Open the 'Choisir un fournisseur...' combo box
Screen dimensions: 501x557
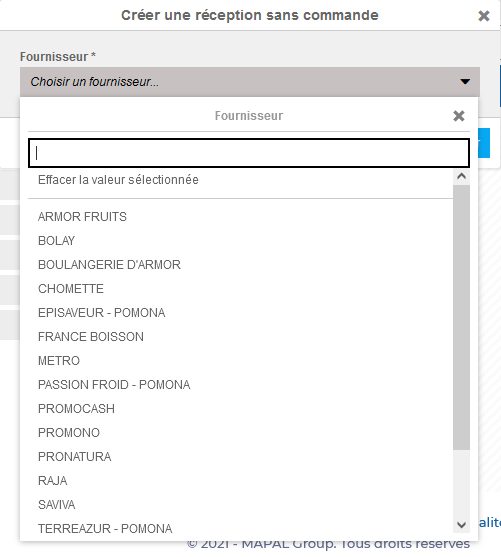pos(250,82)
